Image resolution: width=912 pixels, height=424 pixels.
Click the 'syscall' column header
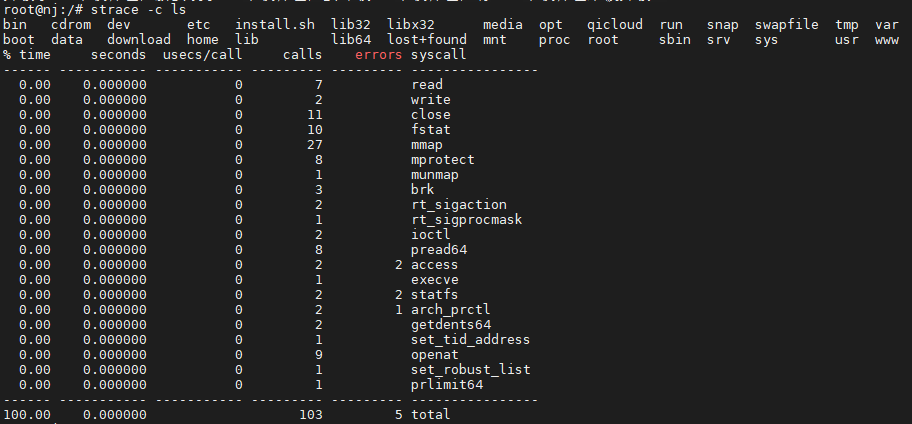439,55
